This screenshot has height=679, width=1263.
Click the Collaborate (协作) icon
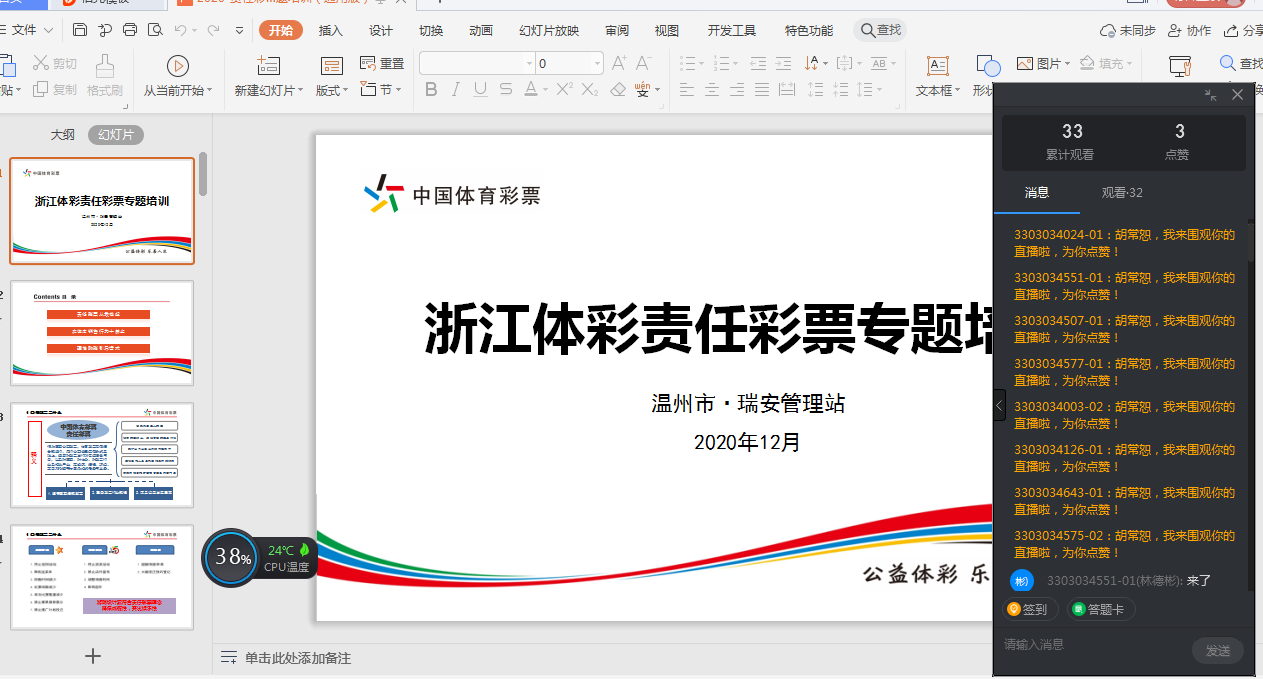tap(1176, 30)
